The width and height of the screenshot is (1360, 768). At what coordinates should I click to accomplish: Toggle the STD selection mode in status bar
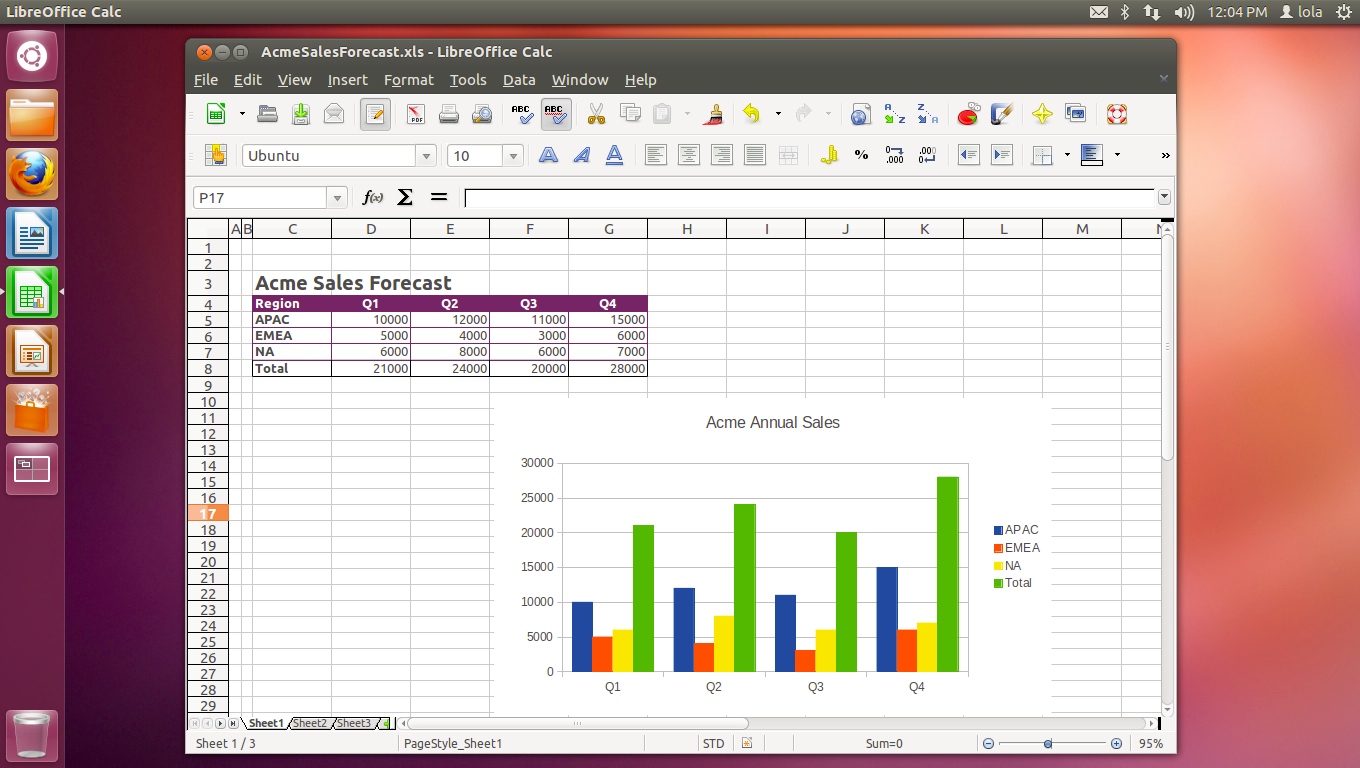coord(713,743)
